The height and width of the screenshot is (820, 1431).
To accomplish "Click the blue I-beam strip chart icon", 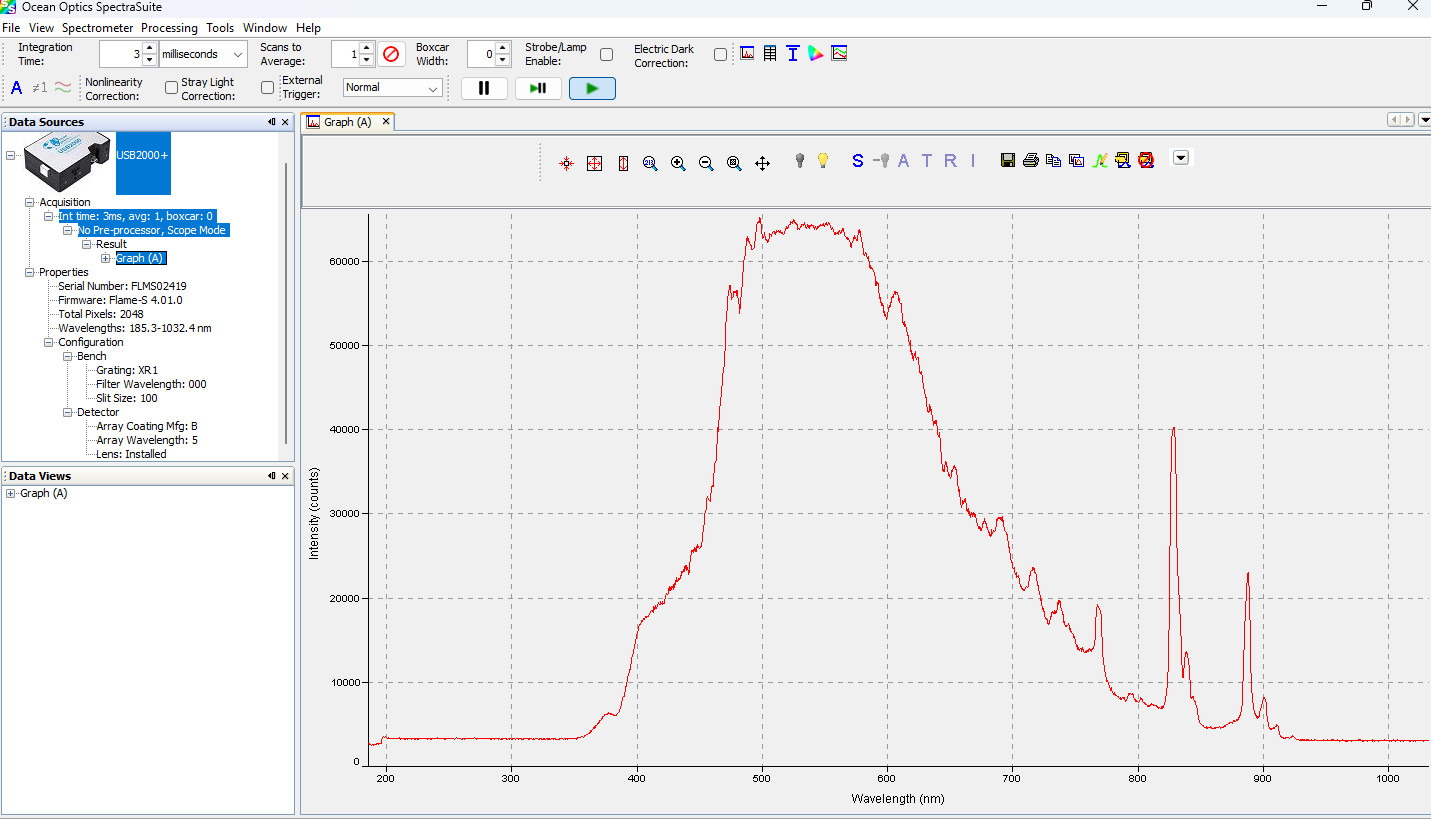I will tap(793, 53).
